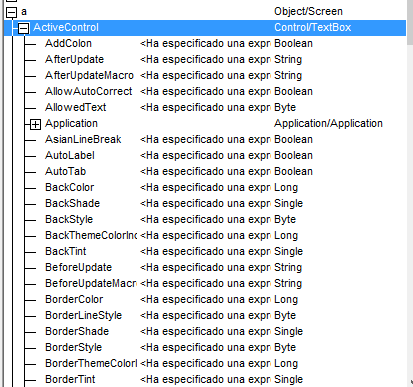413x387 pixels.
Task: Click the Single type of BackShade
Action: tap(289, 204)
